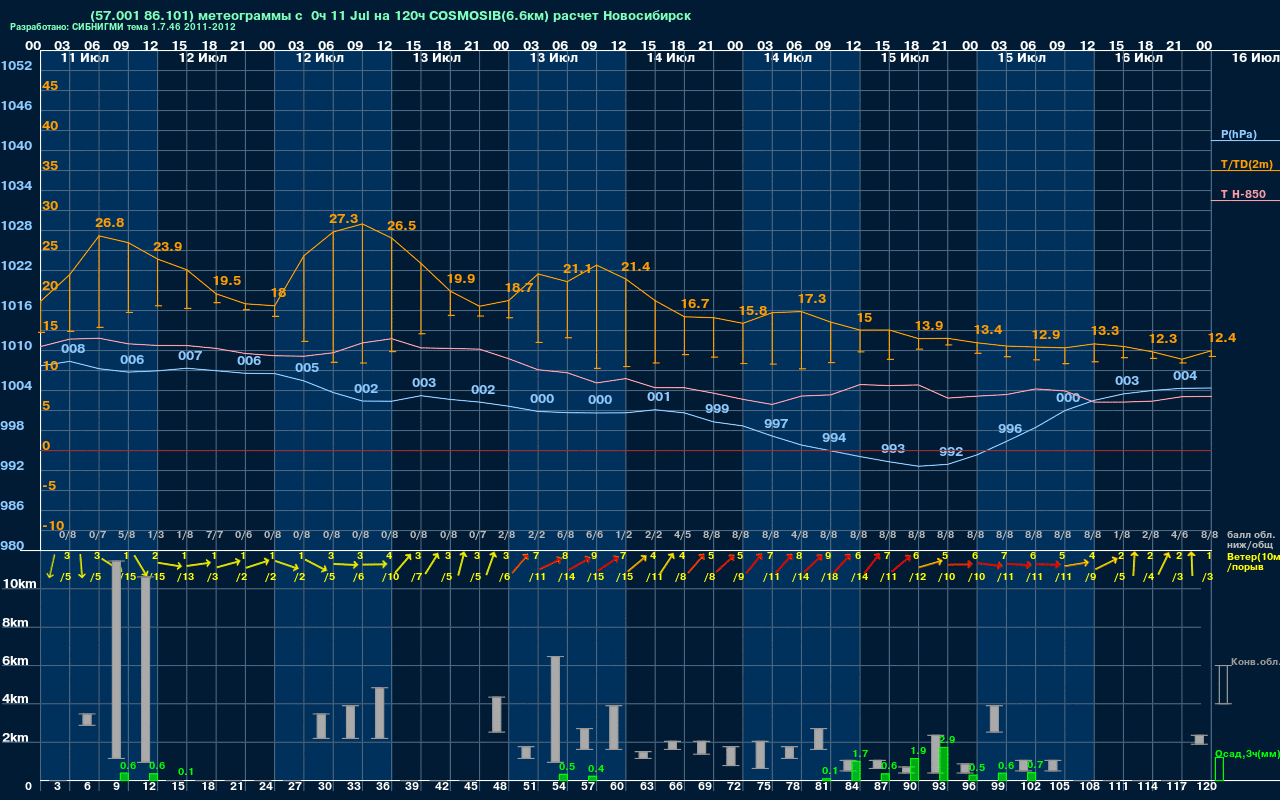Click the 1.9 precipitation amount label

[x=919, y=750]
